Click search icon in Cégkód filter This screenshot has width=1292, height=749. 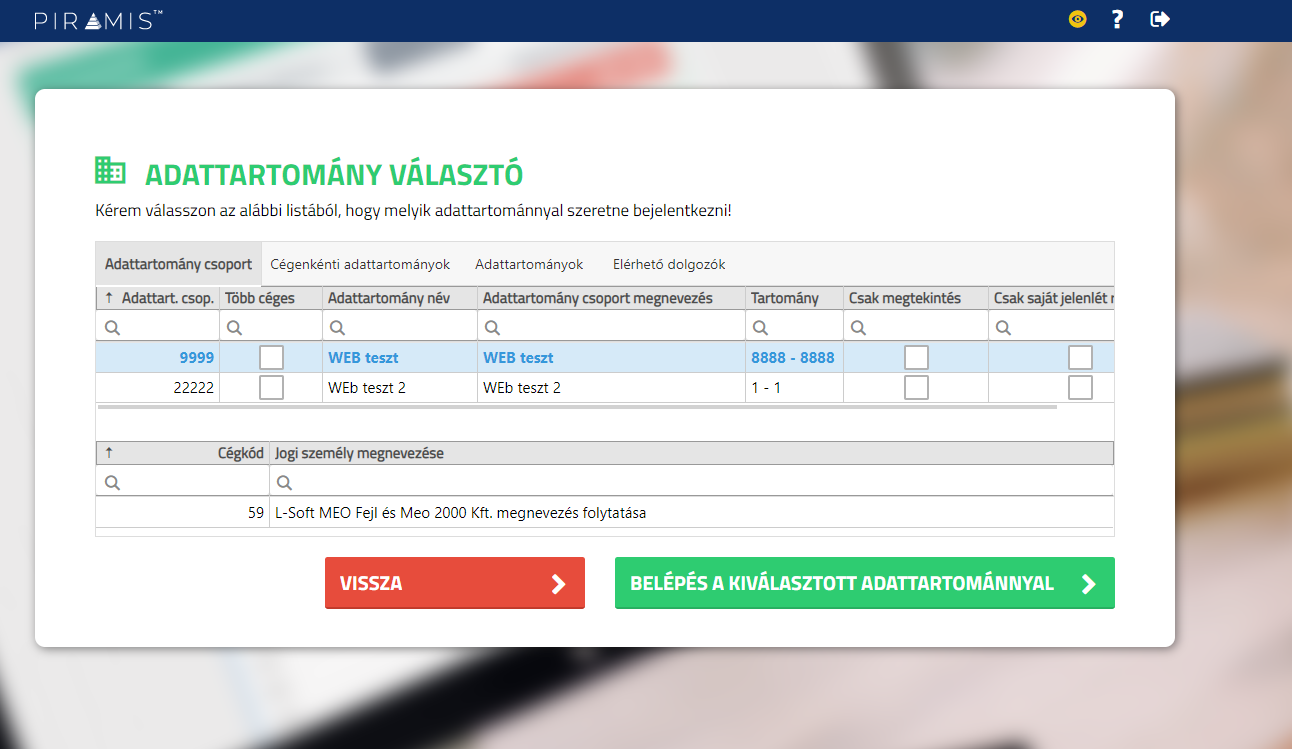tap(113, 482)
